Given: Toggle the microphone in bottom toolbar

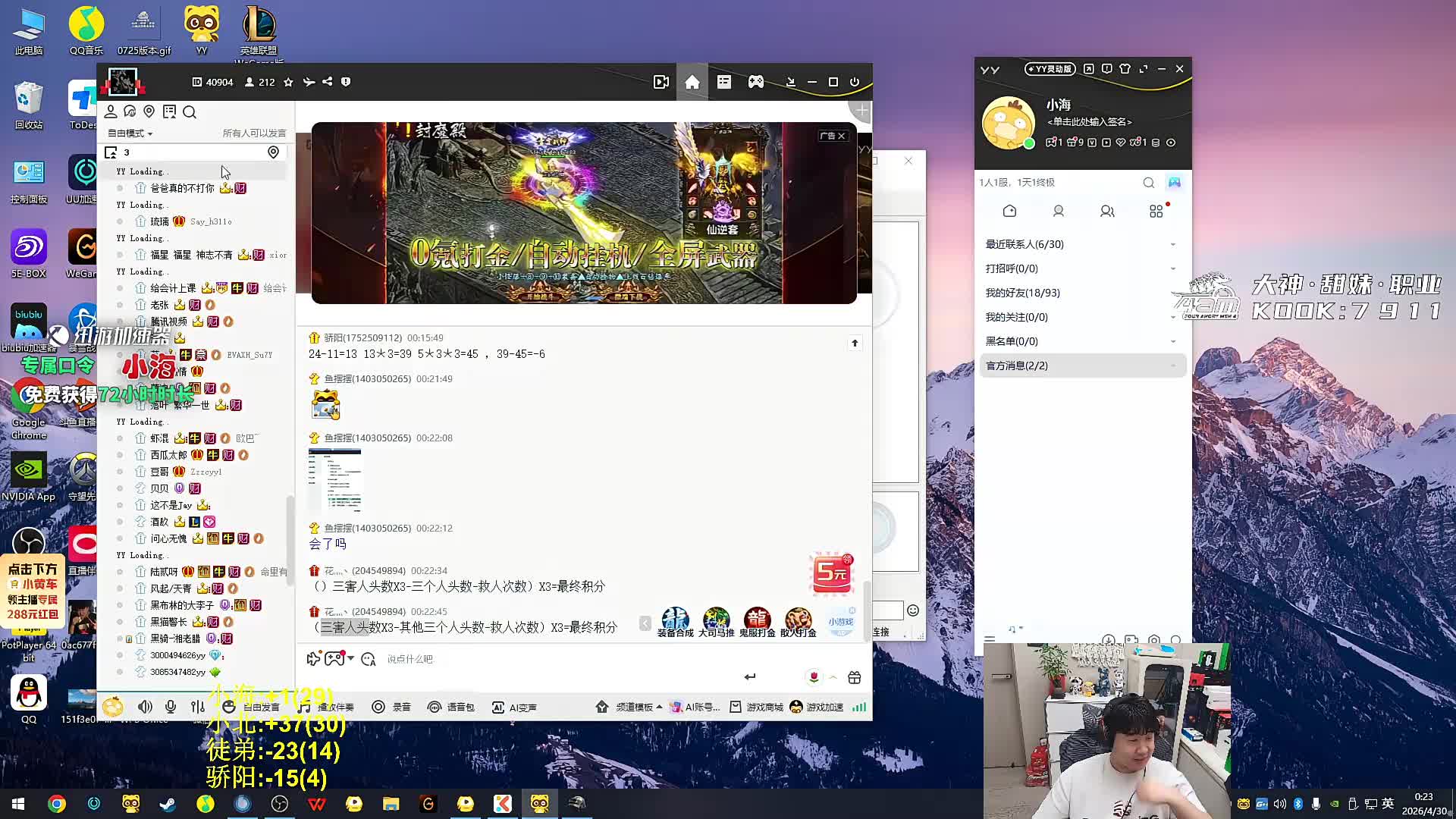Looking at the screenshot, I should 171,707.
